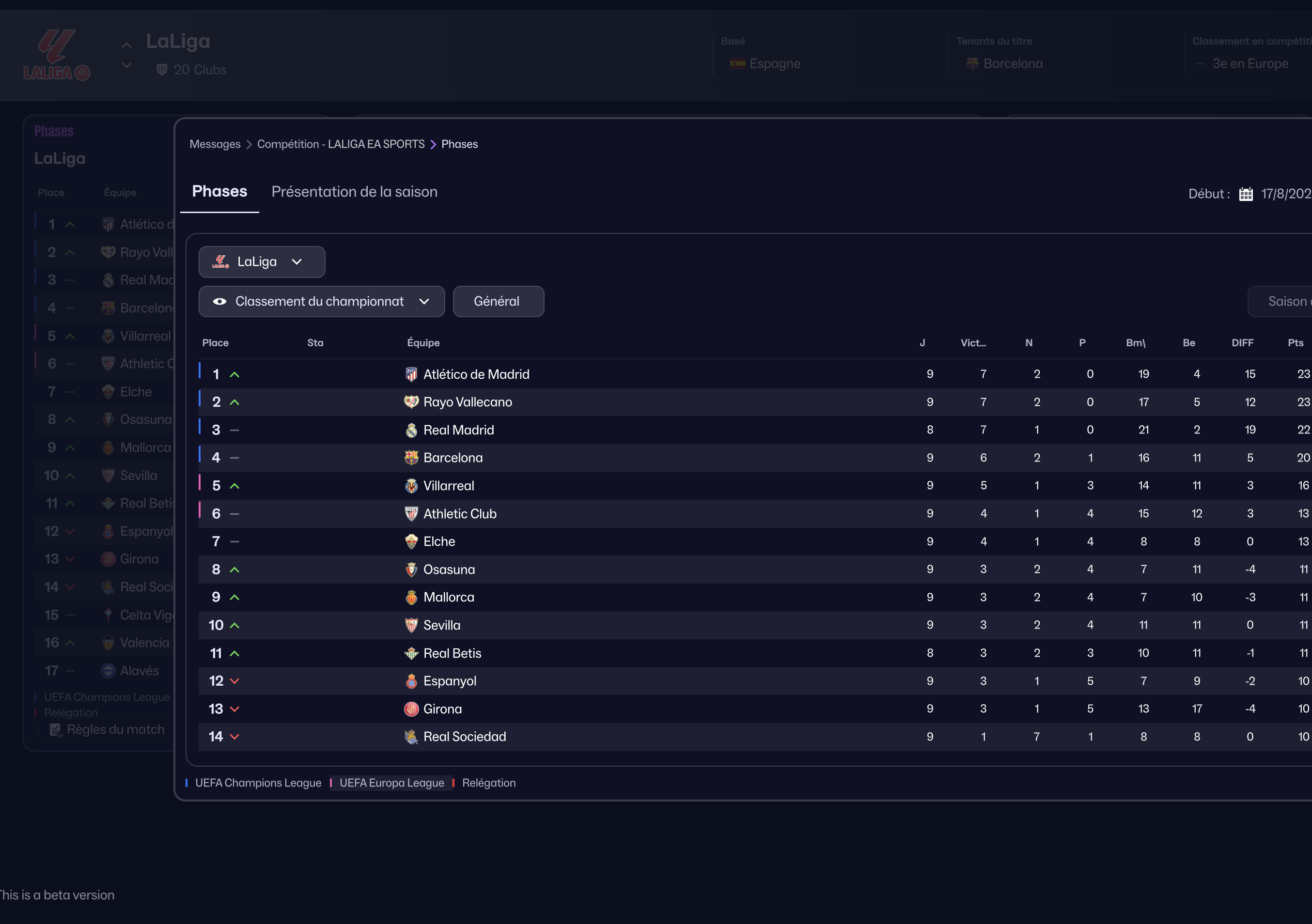Click the Général button

498,302
